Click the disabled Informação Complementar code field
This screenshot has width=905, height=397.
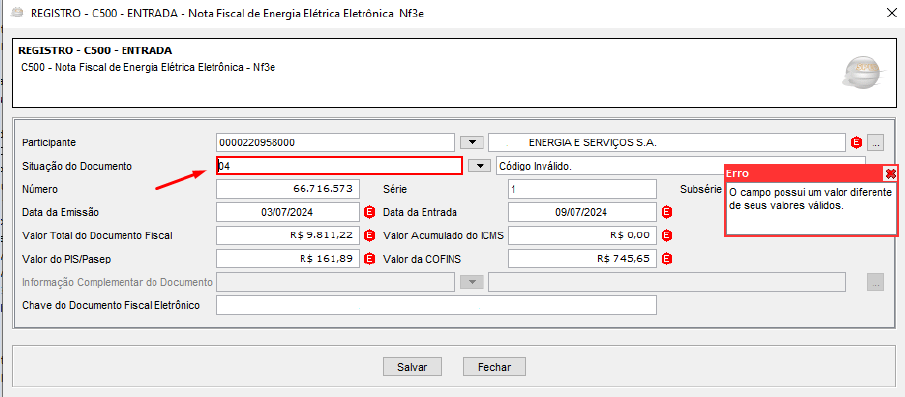[335, 282]
